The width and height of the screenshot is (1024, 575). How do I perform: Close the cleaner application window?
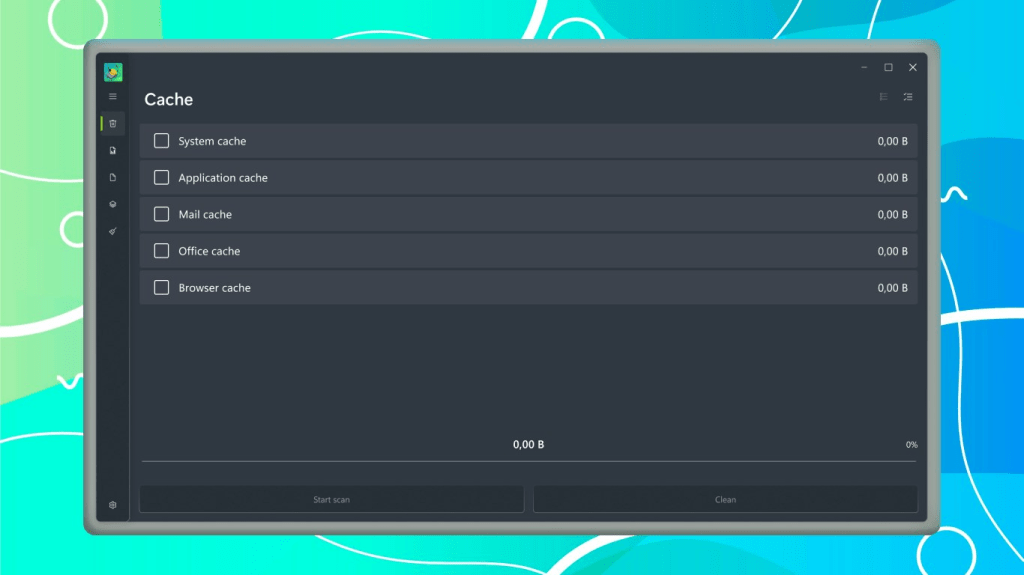click(912, 68)
